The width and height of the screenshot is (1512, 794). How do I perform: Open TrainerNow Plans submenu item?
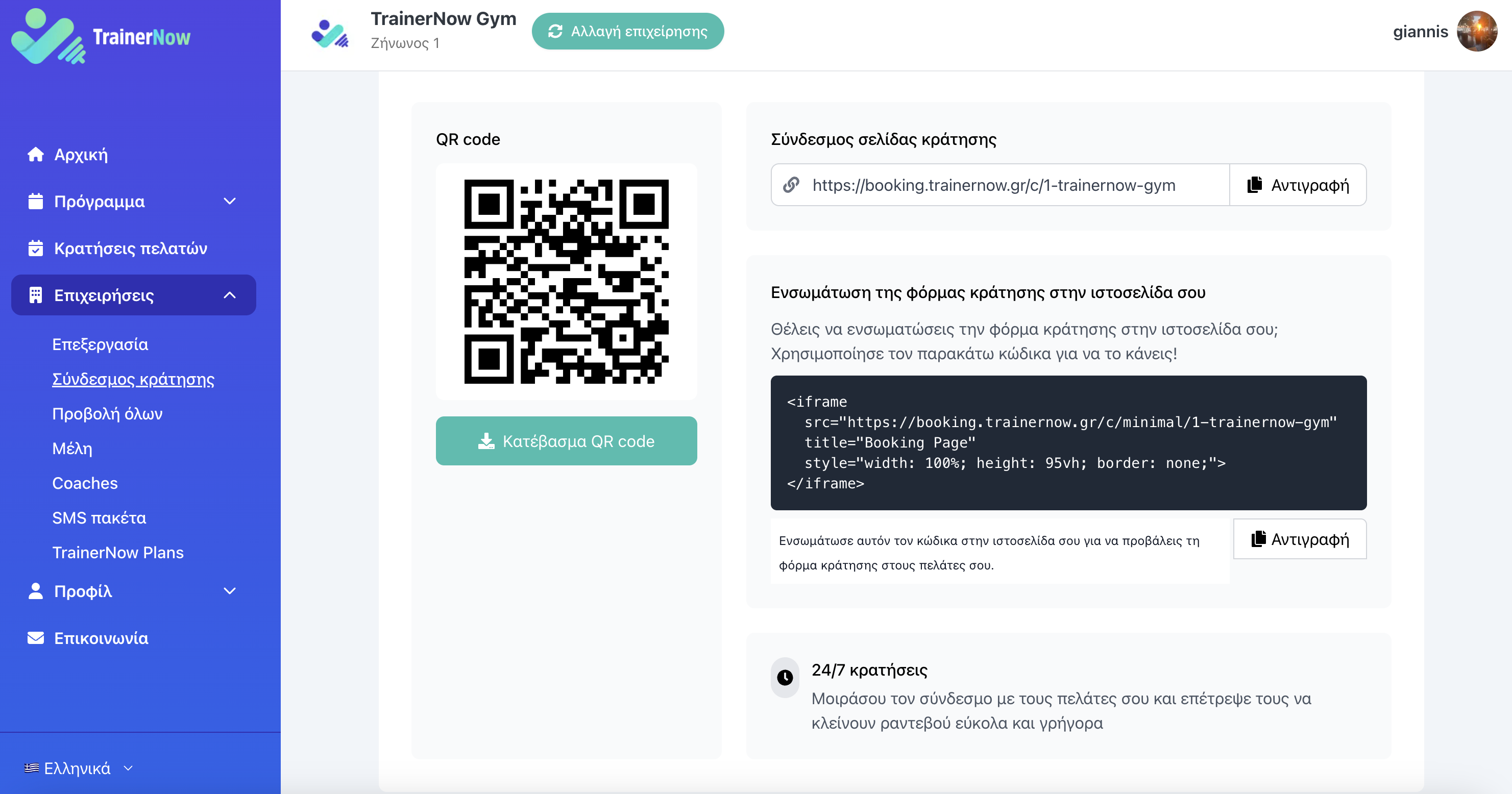tap(118, 552)
